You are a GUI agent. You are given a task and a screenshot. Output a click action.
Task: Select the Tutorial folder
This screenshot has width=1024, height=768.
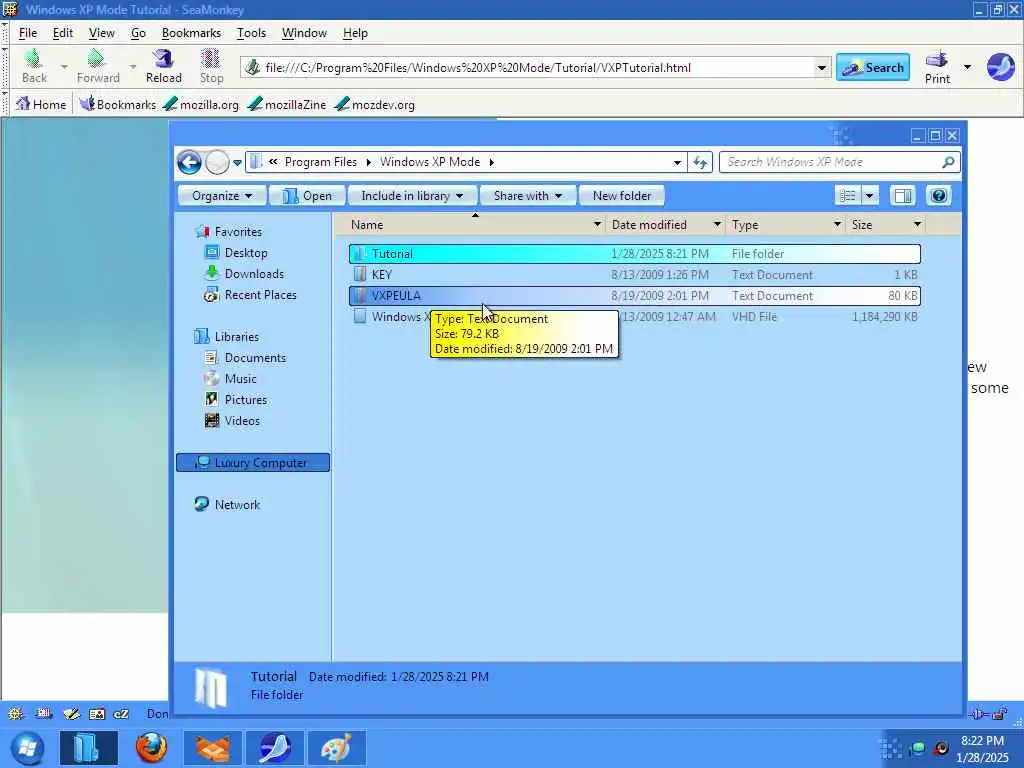point(635,253)
